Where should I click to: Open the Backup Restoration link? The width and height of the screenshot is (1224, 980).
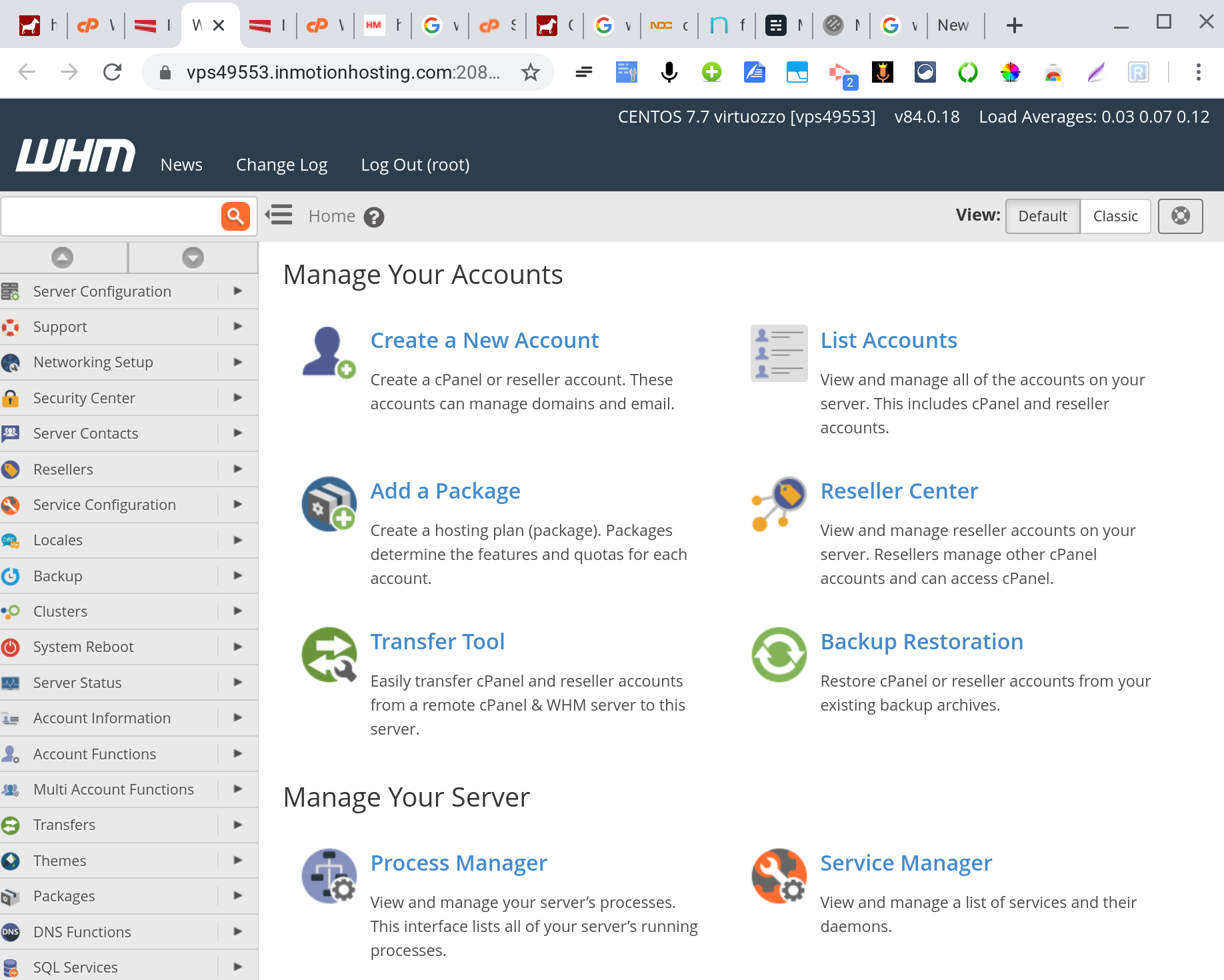click(922, 641)
